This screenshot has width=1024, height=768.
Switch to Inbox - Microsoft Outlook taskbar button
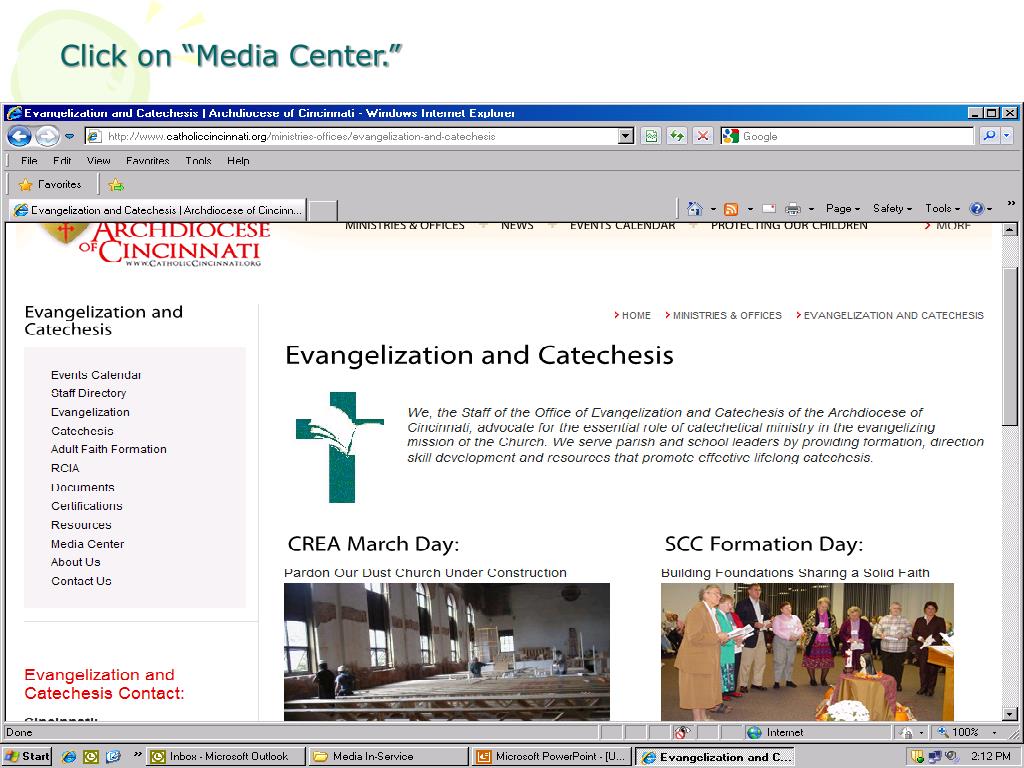pos(224,756)
